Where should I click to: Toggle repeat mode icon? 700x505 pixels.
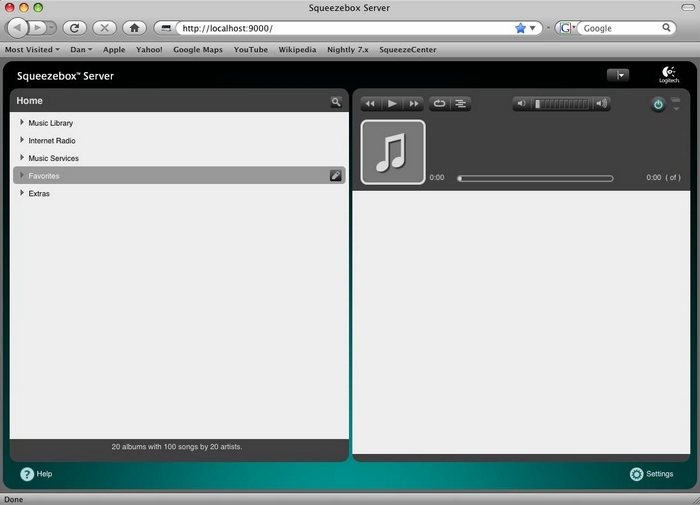pos(439,104)
